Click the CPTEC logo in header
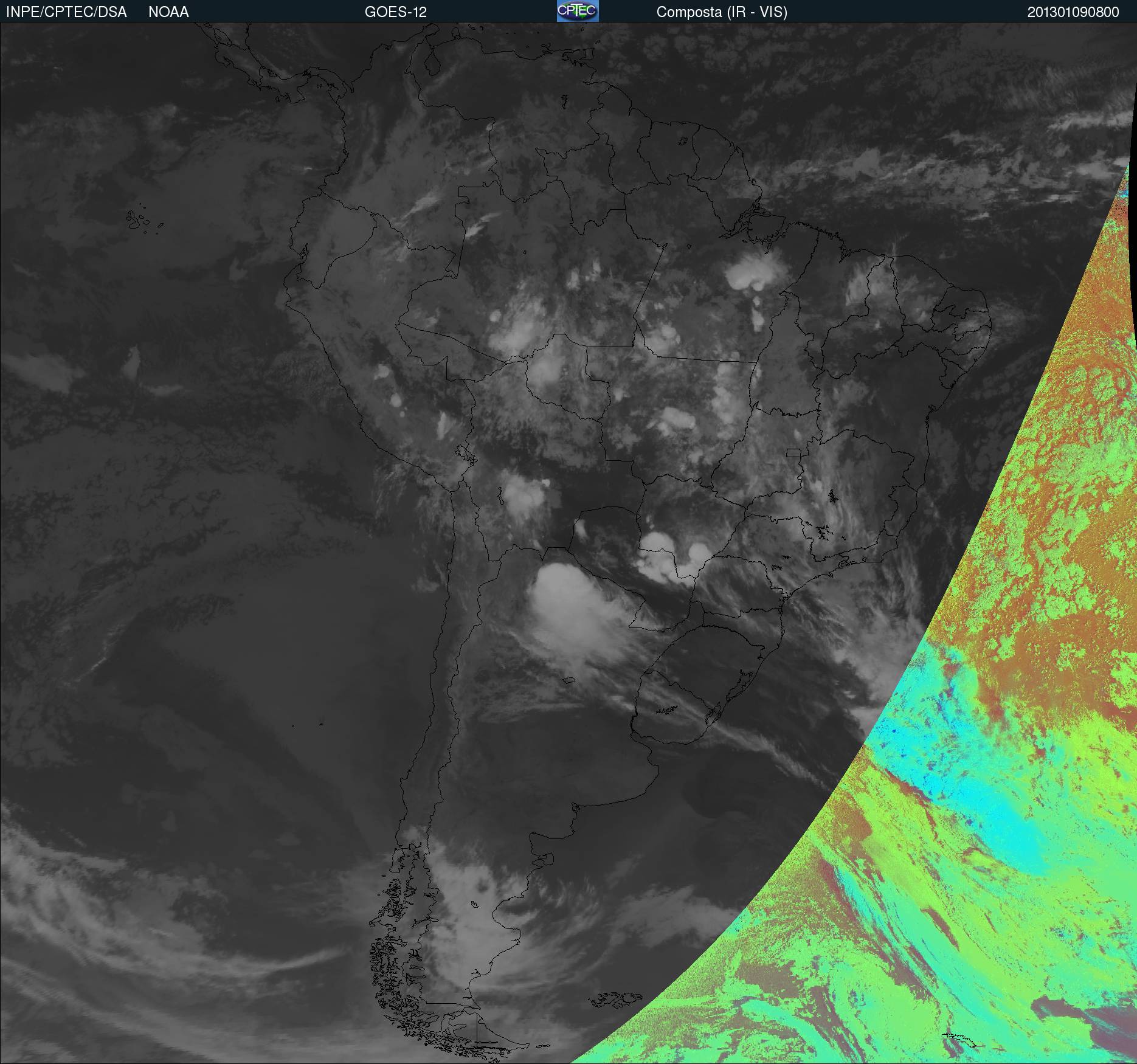This screenshot has height=1064, width=1137. pyautogui.click(x=578, y=11)
